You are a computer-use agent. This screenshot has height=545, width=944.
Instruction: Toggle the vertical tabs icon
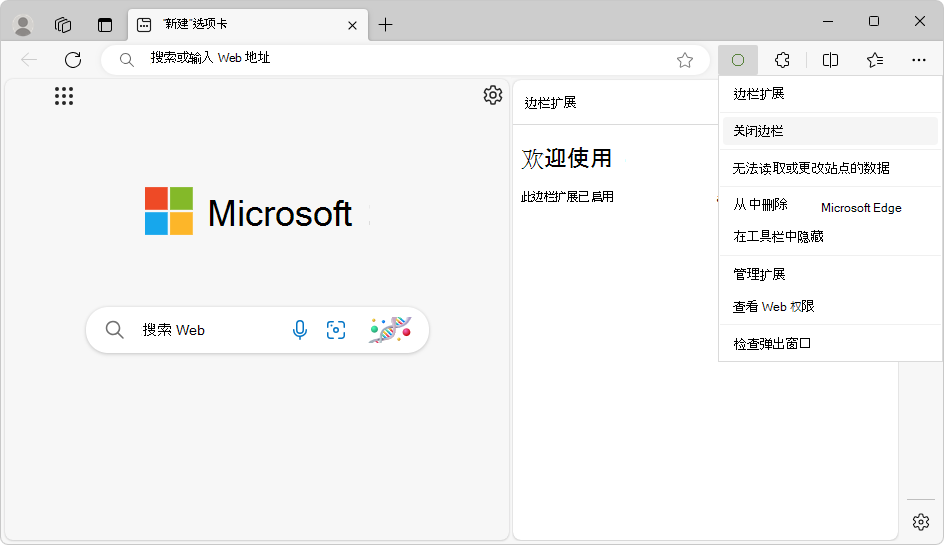click(x=105, y=25)
